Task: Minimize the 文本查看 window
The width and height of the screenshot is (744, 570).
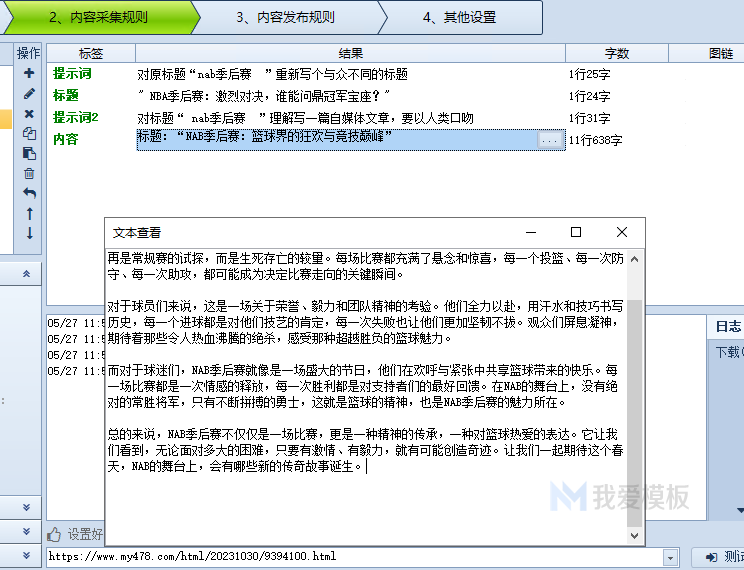Action: click(531, 232)
